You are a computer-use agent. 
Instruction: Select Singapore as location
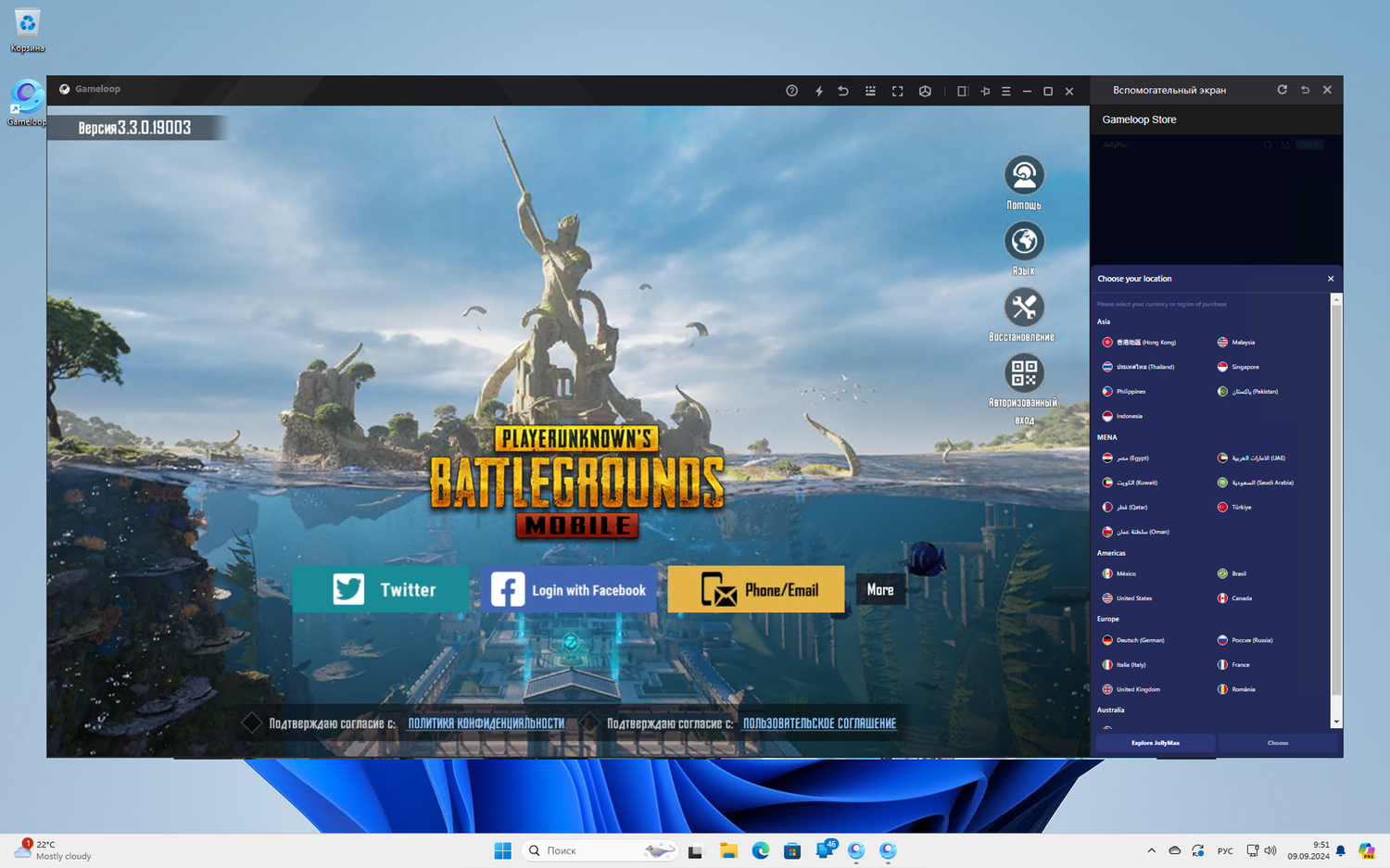click(1238, 367)
